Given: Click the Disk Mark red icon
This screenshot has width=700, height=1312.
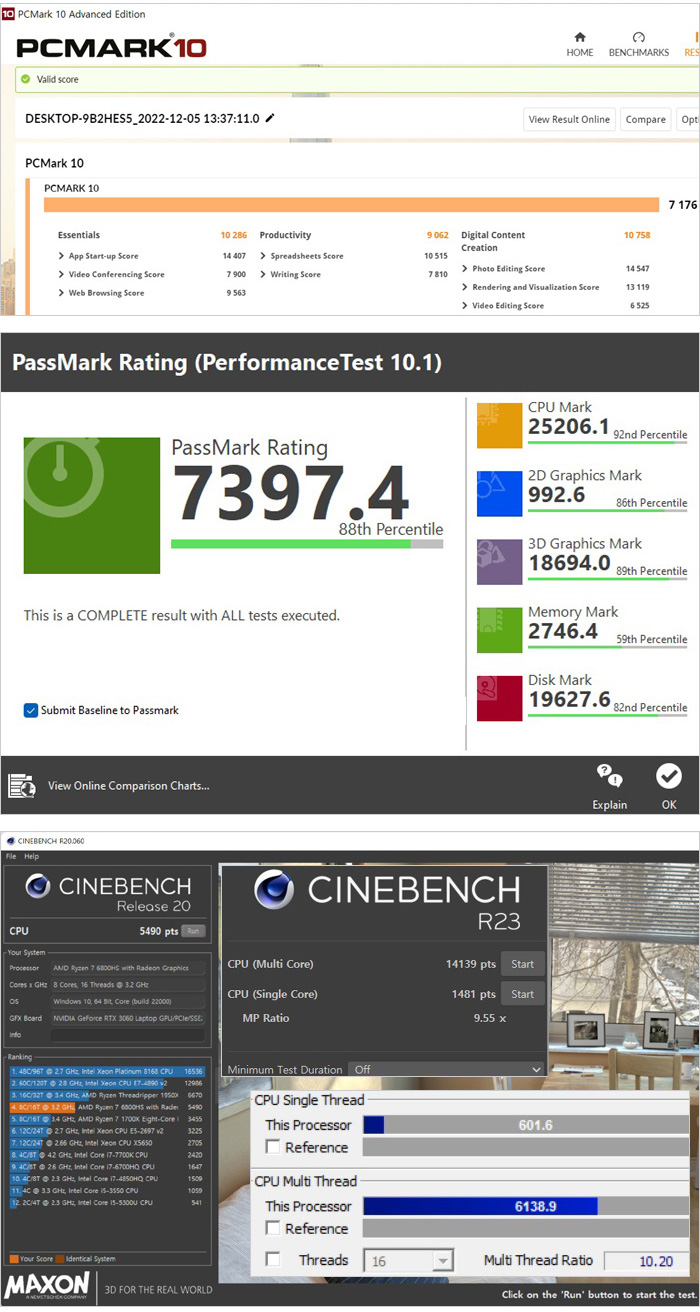Looking at the screenshot, I should 499,698.
